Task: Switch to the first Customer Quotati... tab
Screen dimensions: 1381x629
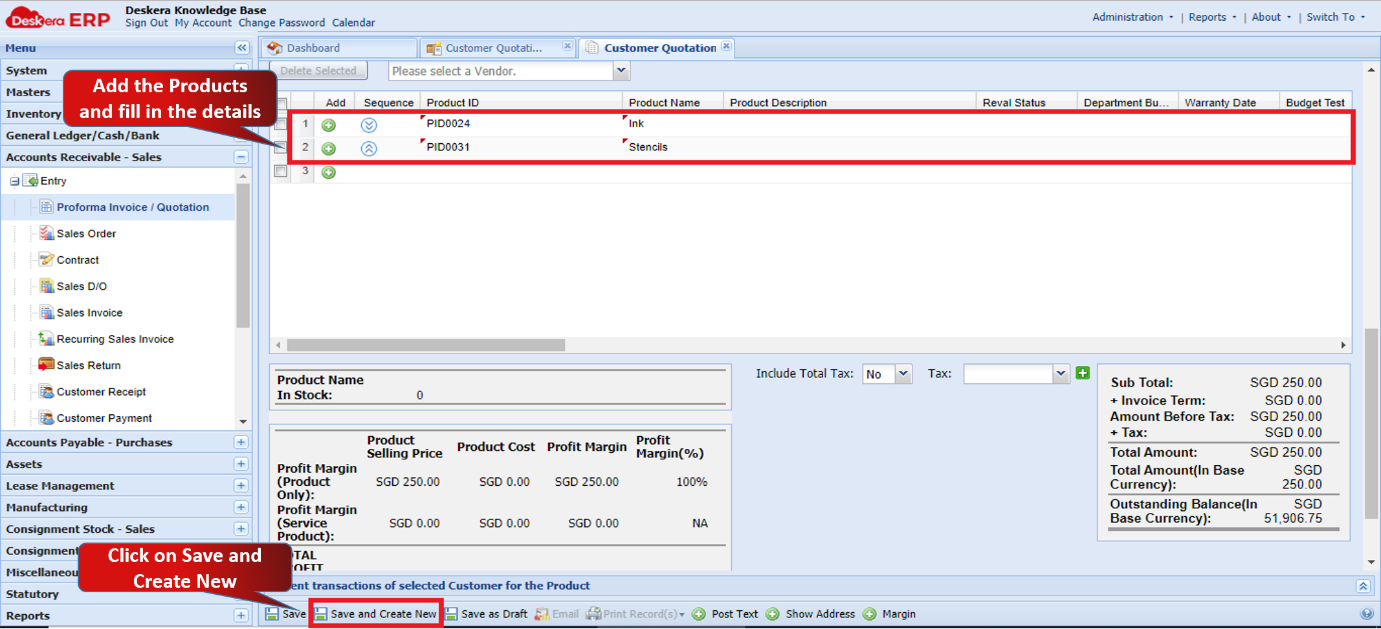Action: coord(497,48)
